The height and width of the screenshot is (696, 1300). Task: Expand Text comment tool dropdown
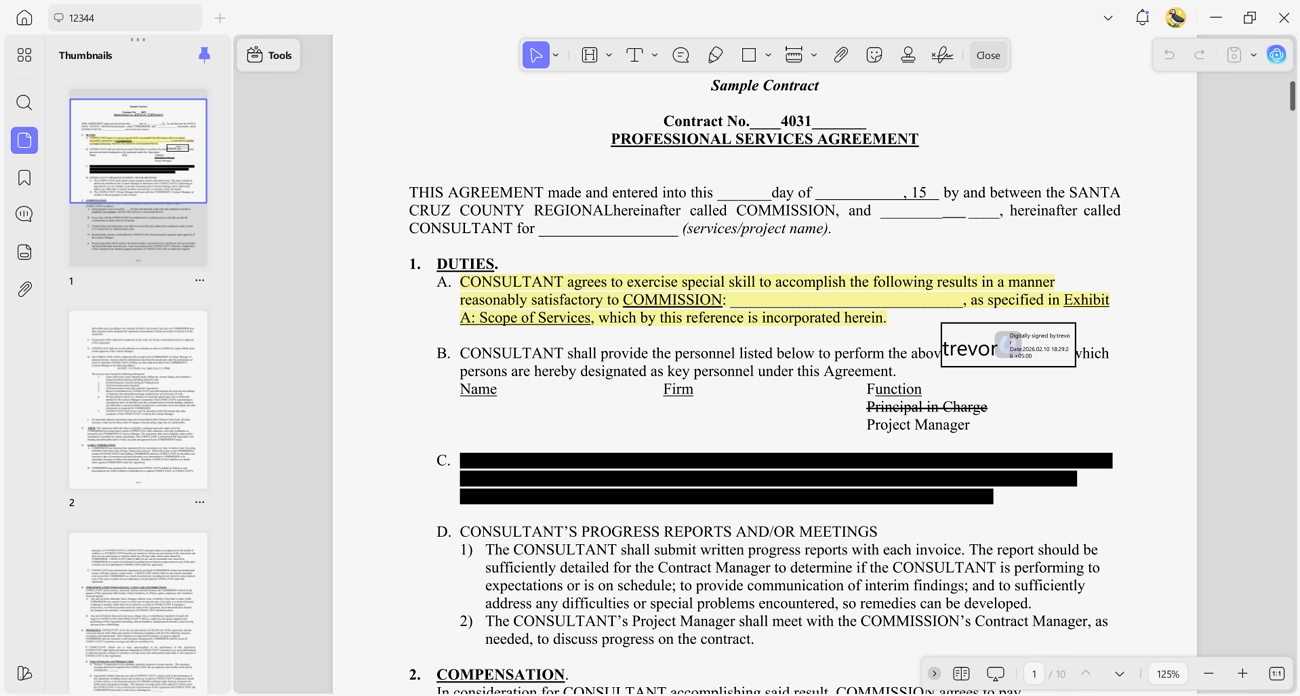click(655, 55)
